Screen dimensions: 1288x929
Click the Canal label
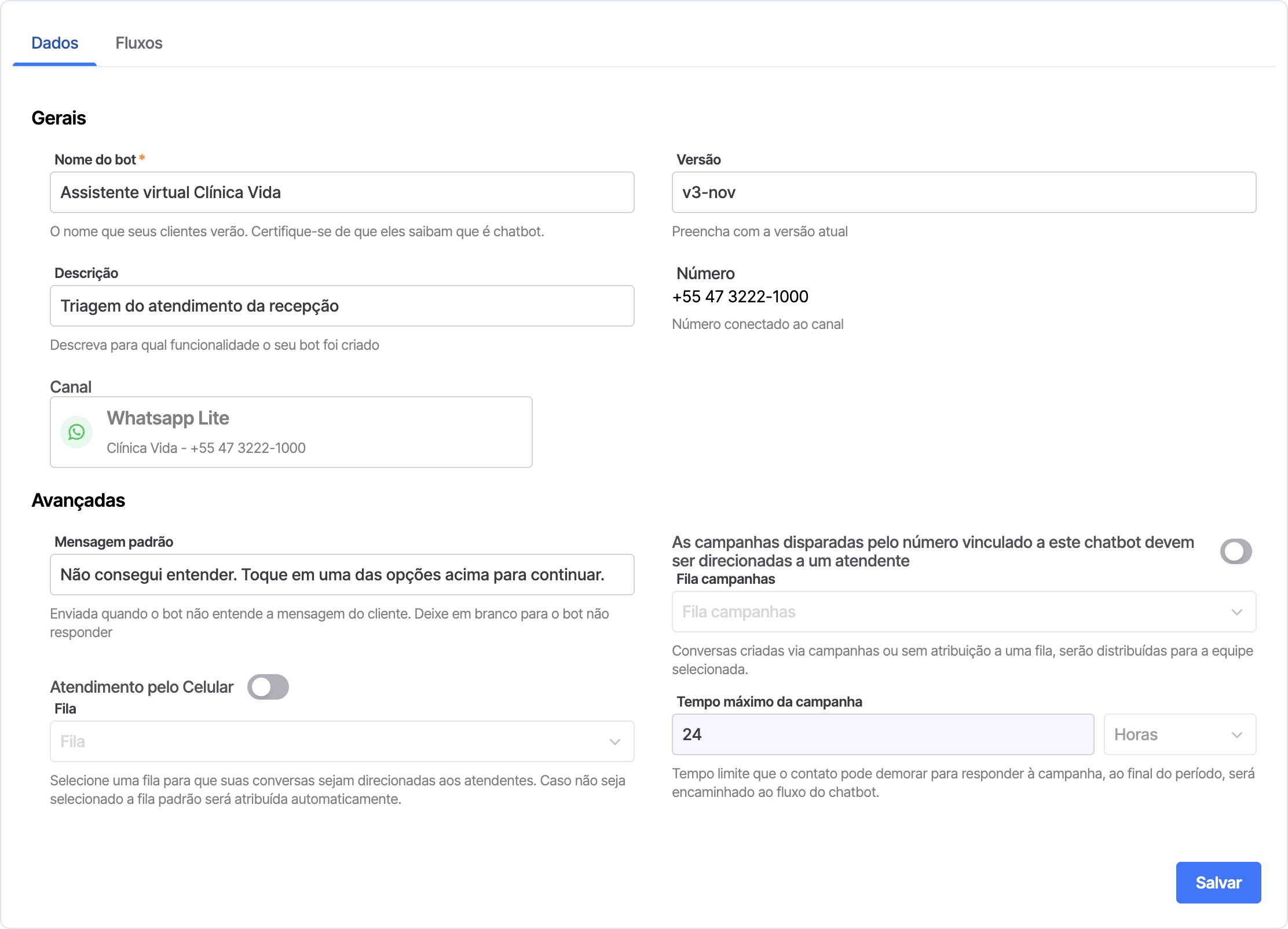click(71, 387)
